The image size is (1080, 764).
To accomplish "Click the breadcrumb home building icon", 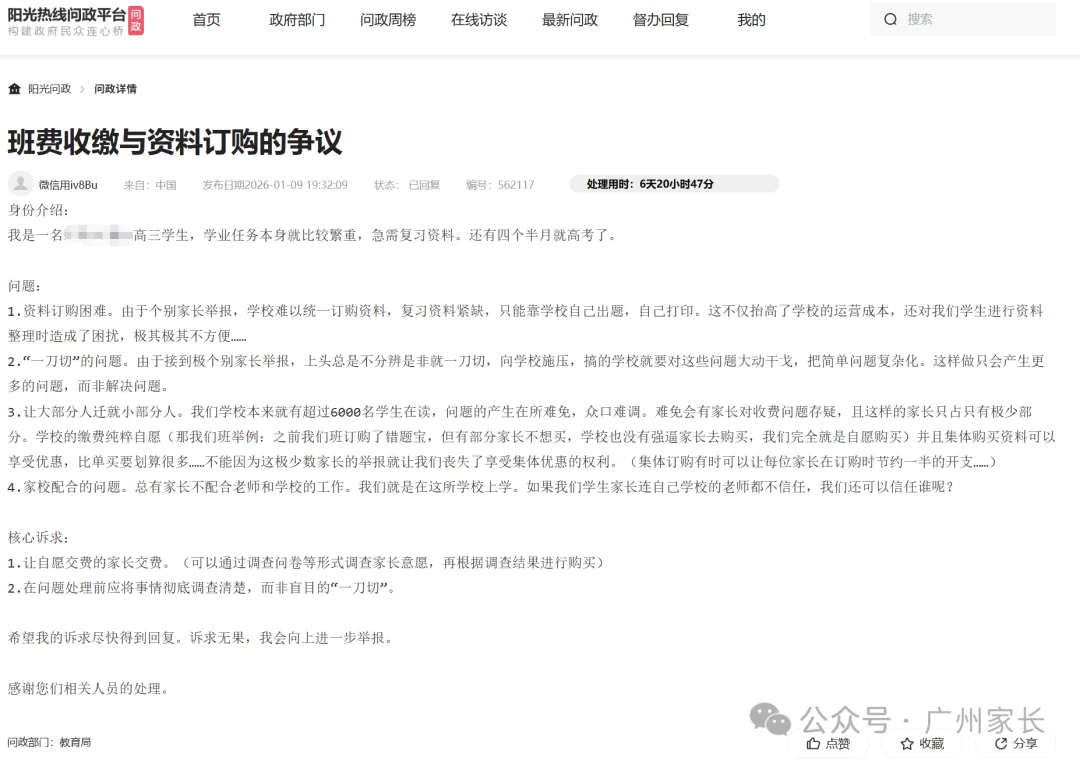I will (14, 88).
